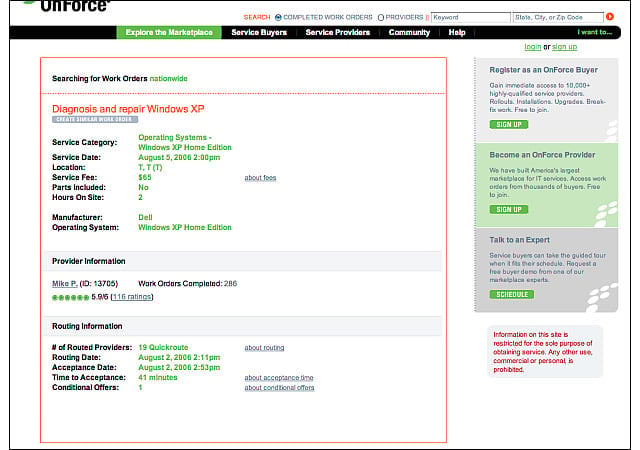Click Sign Up under OnForce Provider
Viewport: 640px width, 450px height.
click(x=509, y=209)
